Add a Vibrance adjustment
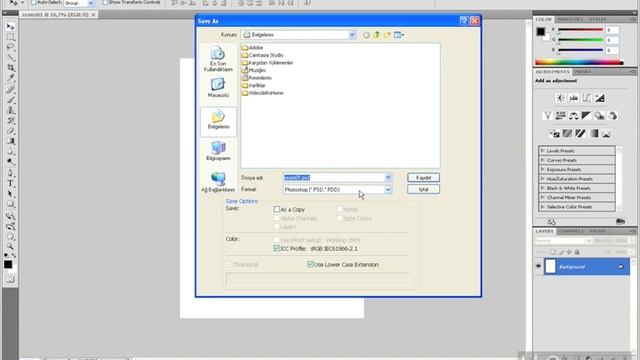 (x=547, y=116)
